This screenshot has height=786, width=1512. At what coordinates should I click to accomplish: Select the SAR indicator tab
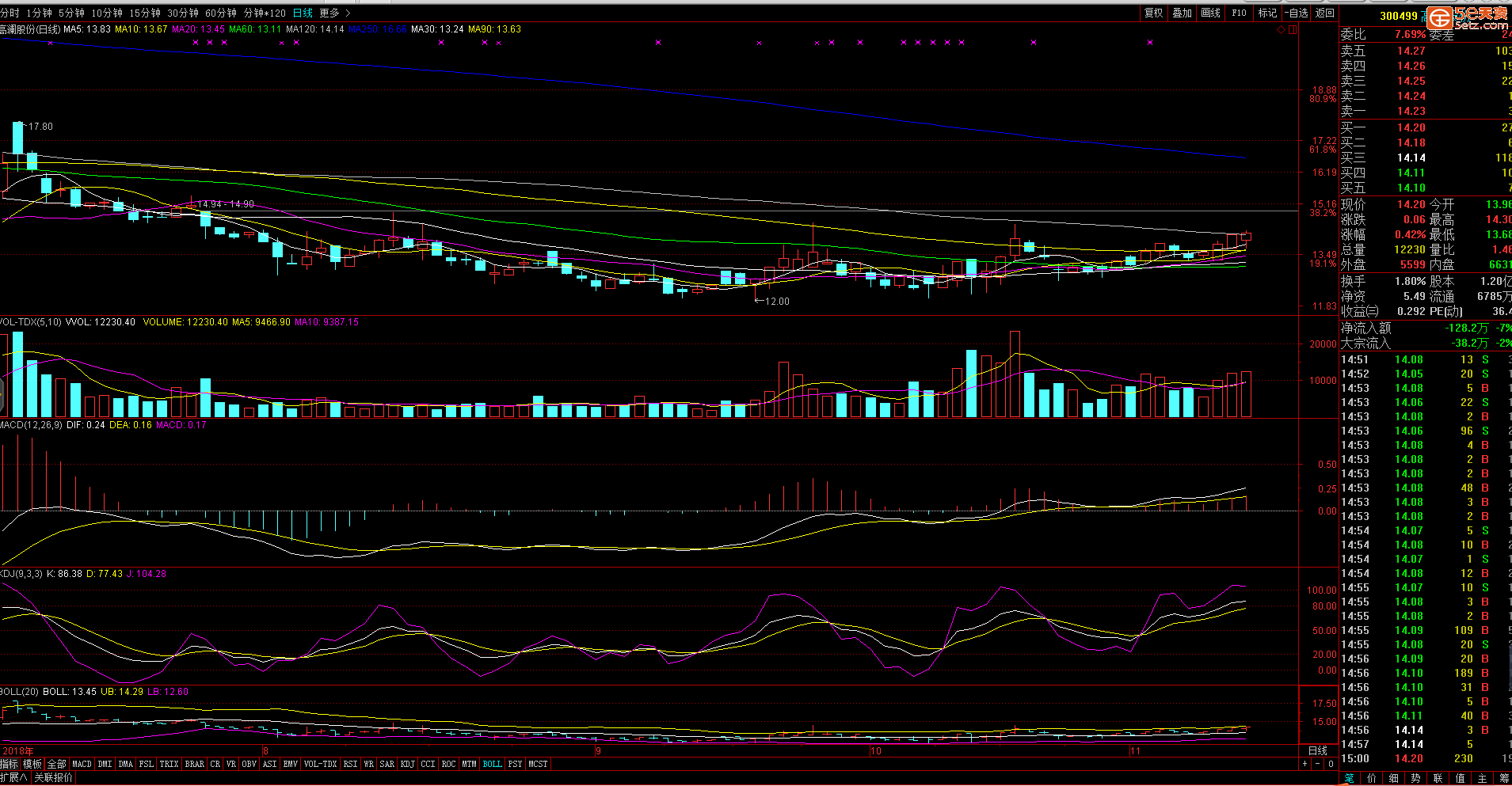coord(387,764)
